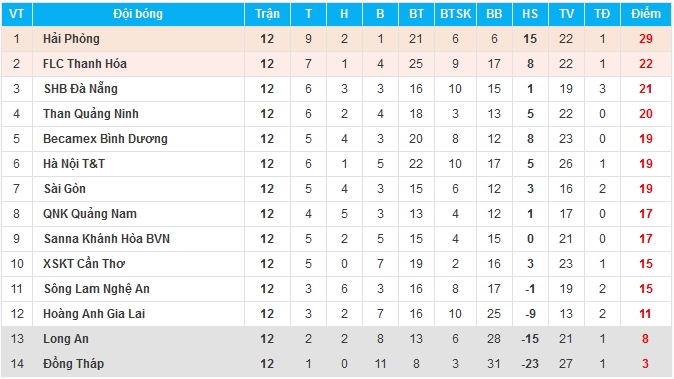Select Hoàng Anh Gia Lai team name

[x=94, y=314]
